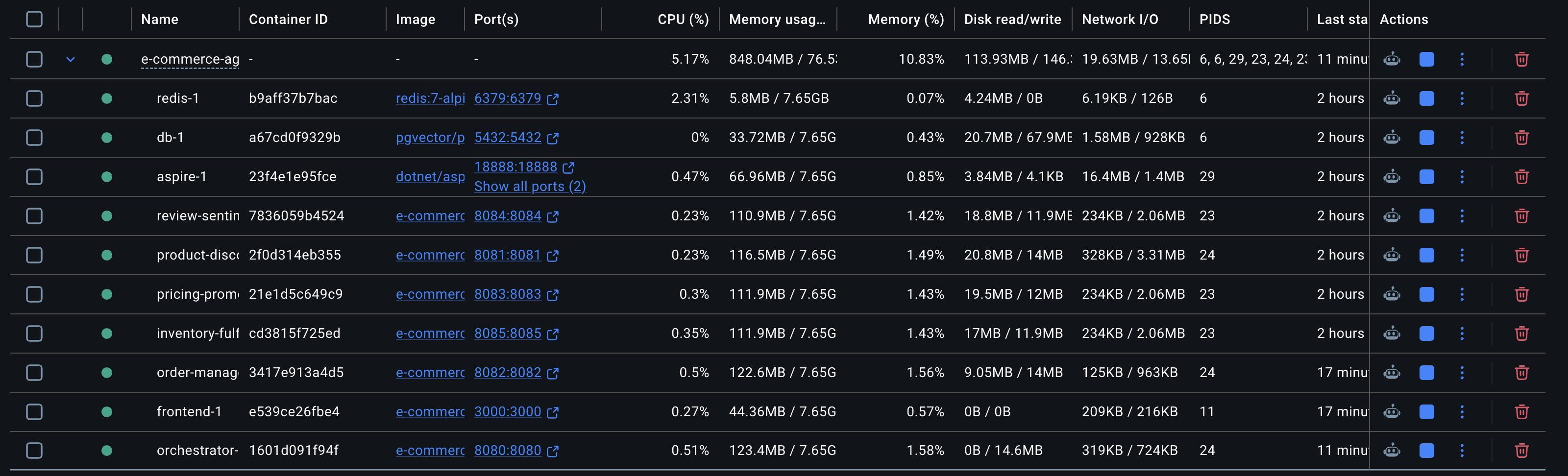Open the redis:7-alpine image link

coord(429,98)
